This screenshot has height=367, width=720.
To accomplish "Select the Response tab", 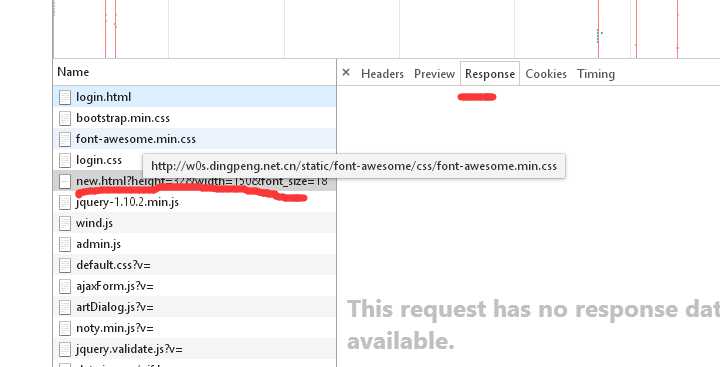I will 490,74.
